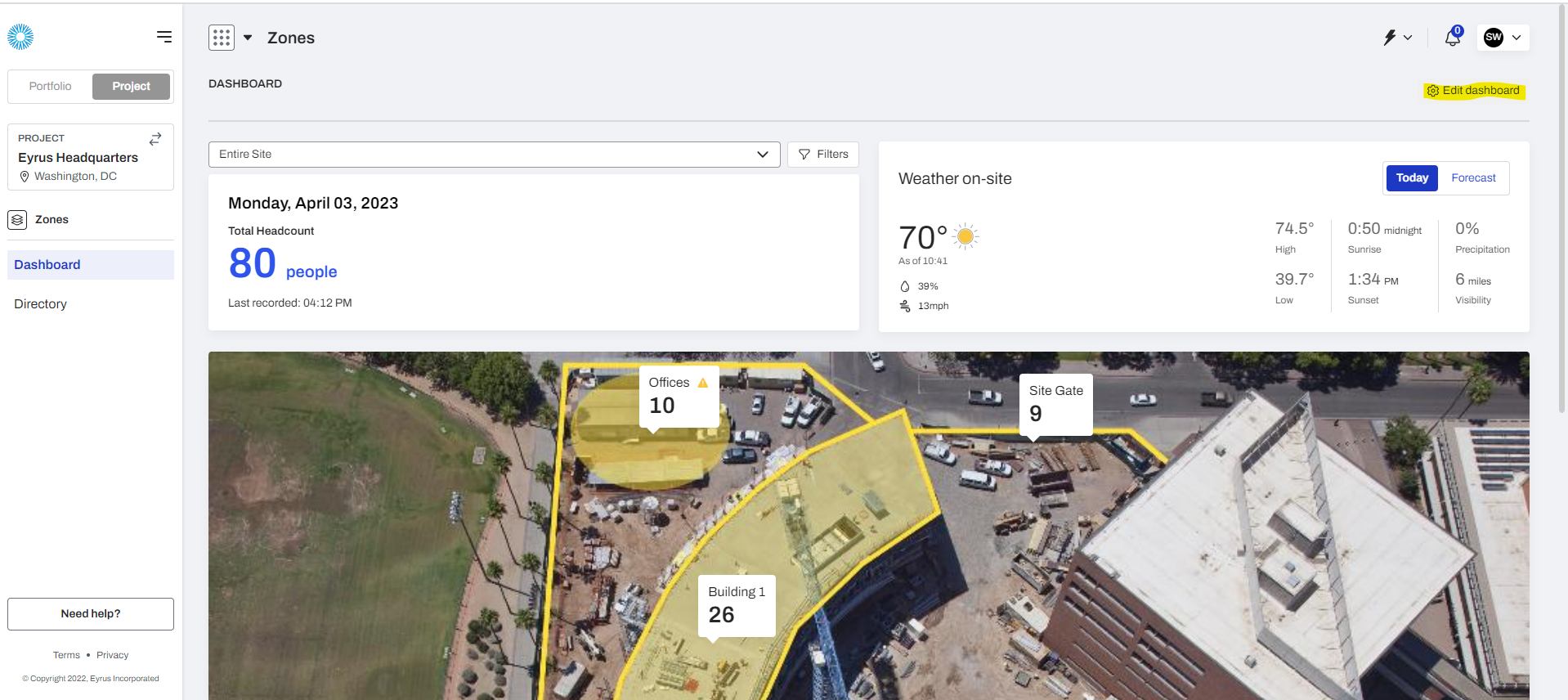Open the app grid launcher icon
1568x700 pixels.
pos(222,38)
